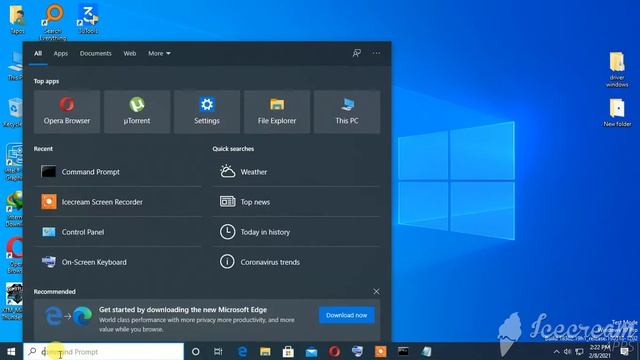Expand the More dropdown in search tabs
Viewport: 640px width, 360px height.
(x=159, y=53)
